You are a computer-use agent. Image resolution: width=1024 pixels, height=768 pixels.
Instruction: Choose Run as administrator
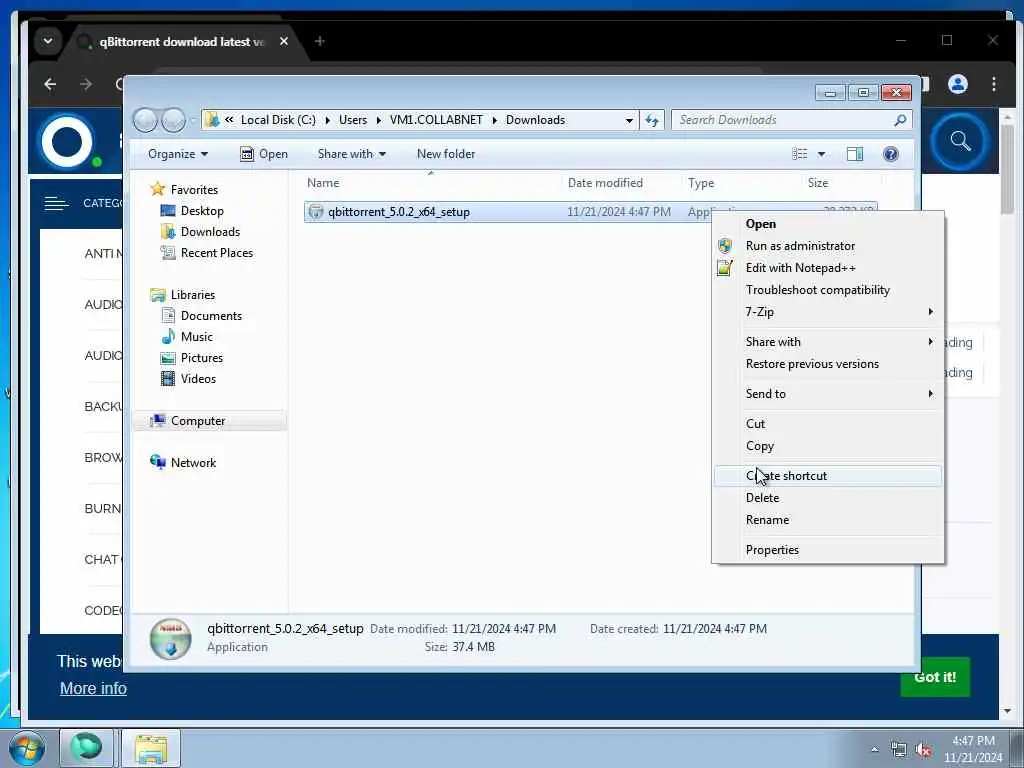click(800, 246)
